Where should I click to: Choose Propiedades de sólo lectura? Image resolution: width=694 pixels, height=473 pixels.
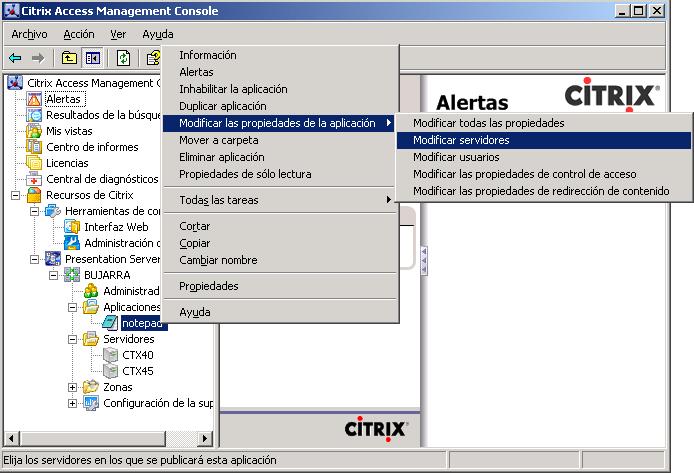[x=281, y=174]
